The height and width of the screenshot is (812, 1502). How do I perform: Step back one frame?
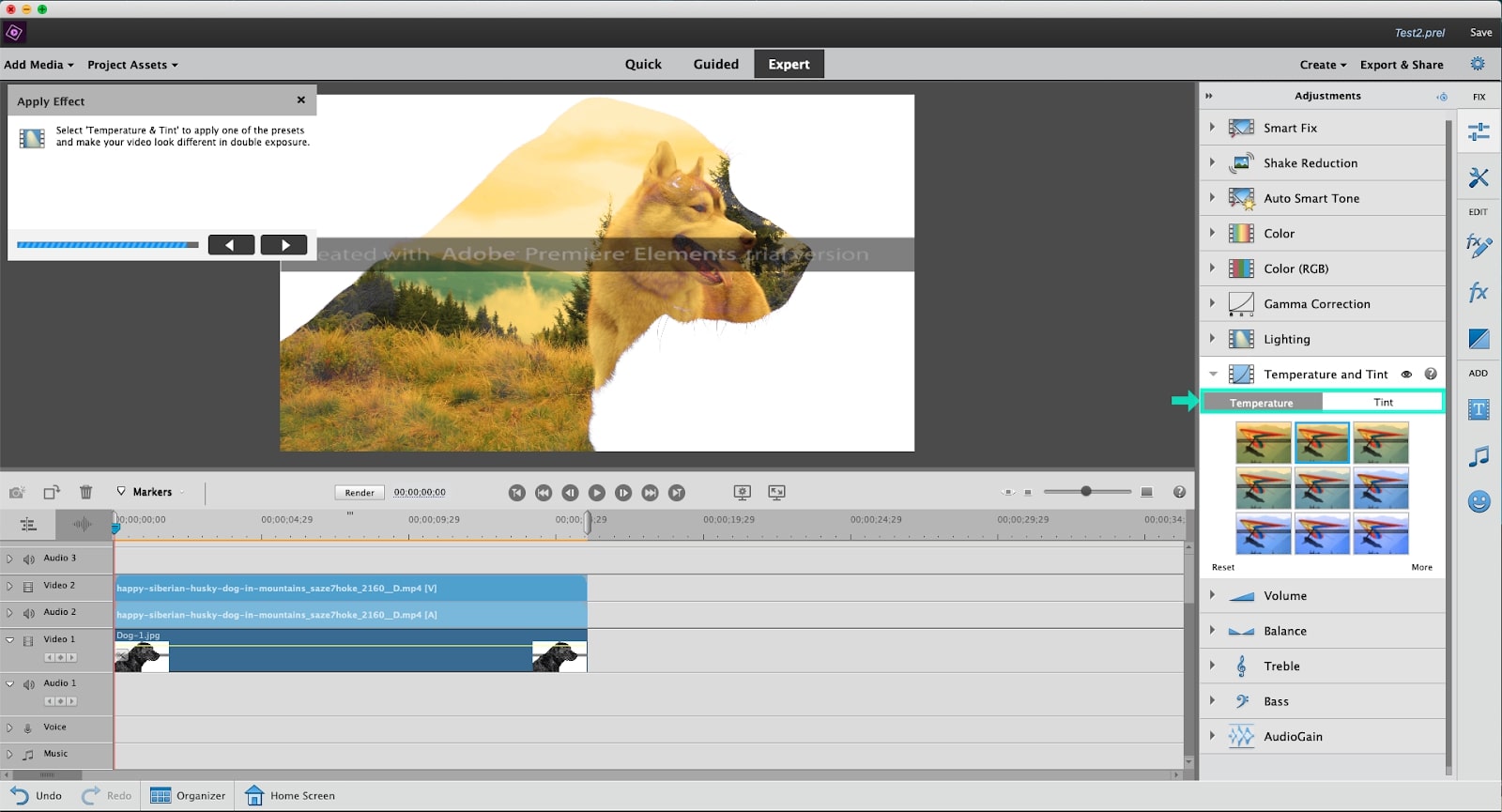pos(570,492)
